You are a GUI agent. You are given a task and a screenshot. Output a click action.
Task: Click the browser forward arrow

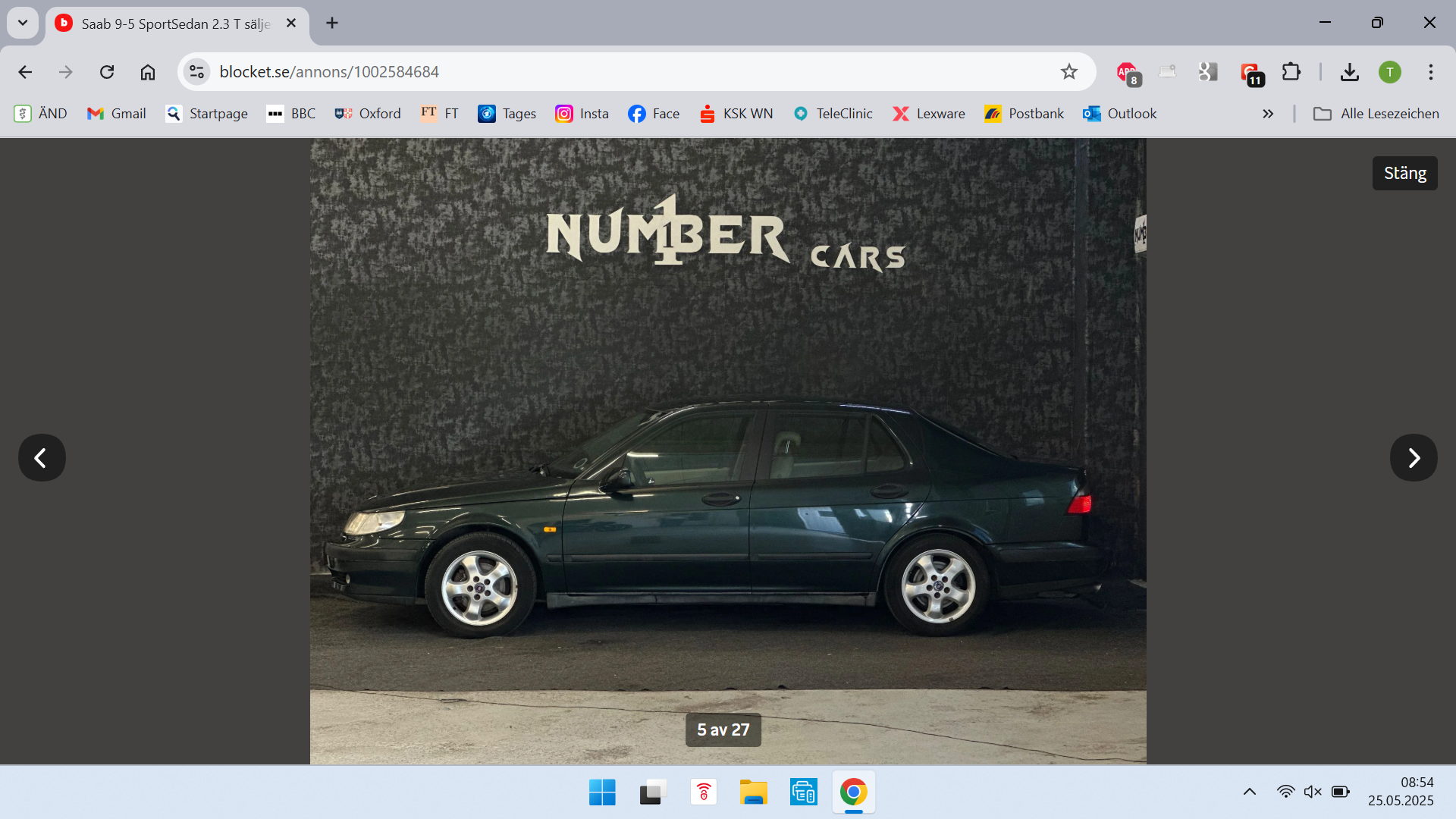tap(66, 72)
